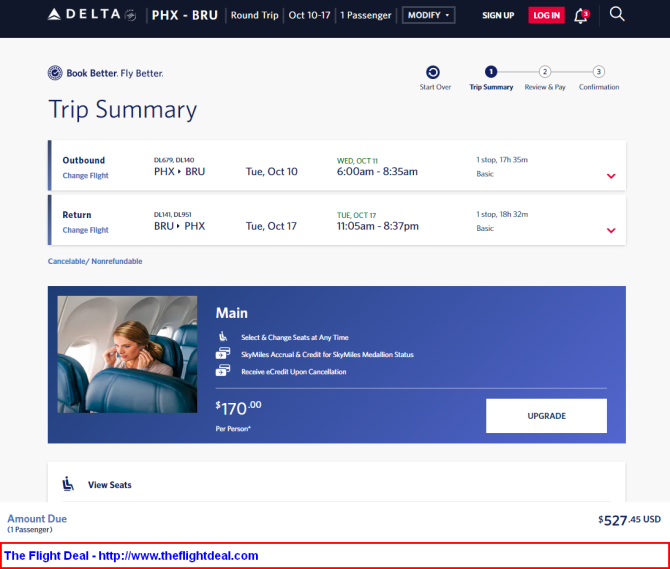
Task: Click the SkyMiles Accrual card icon
Action: 223,353
